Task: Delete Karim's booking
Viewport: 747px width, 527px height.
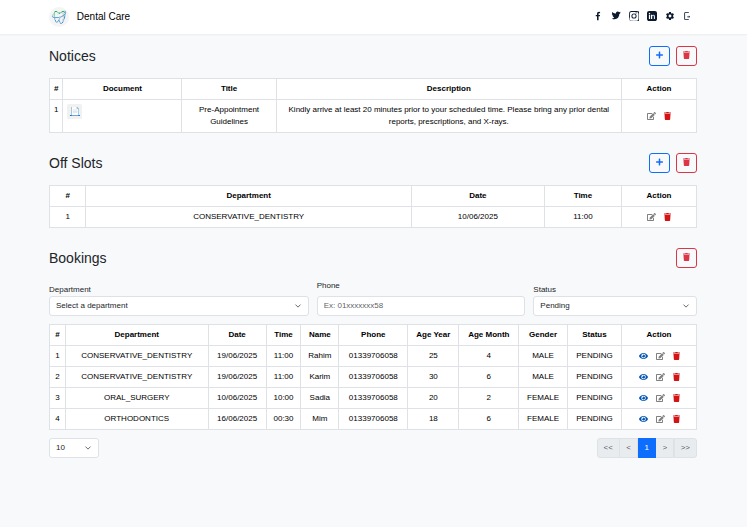Action: click(676, 377)
